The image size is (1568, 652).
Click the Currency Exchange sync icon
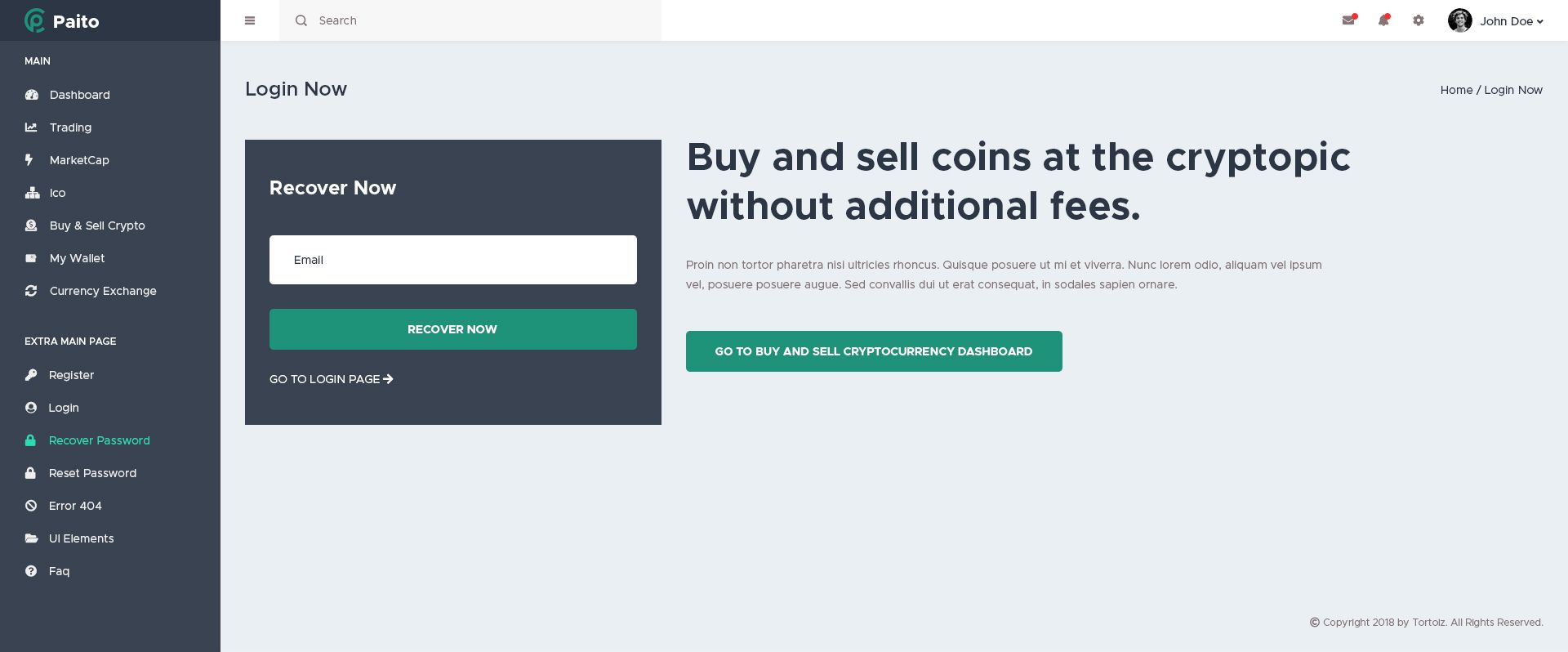31,291
